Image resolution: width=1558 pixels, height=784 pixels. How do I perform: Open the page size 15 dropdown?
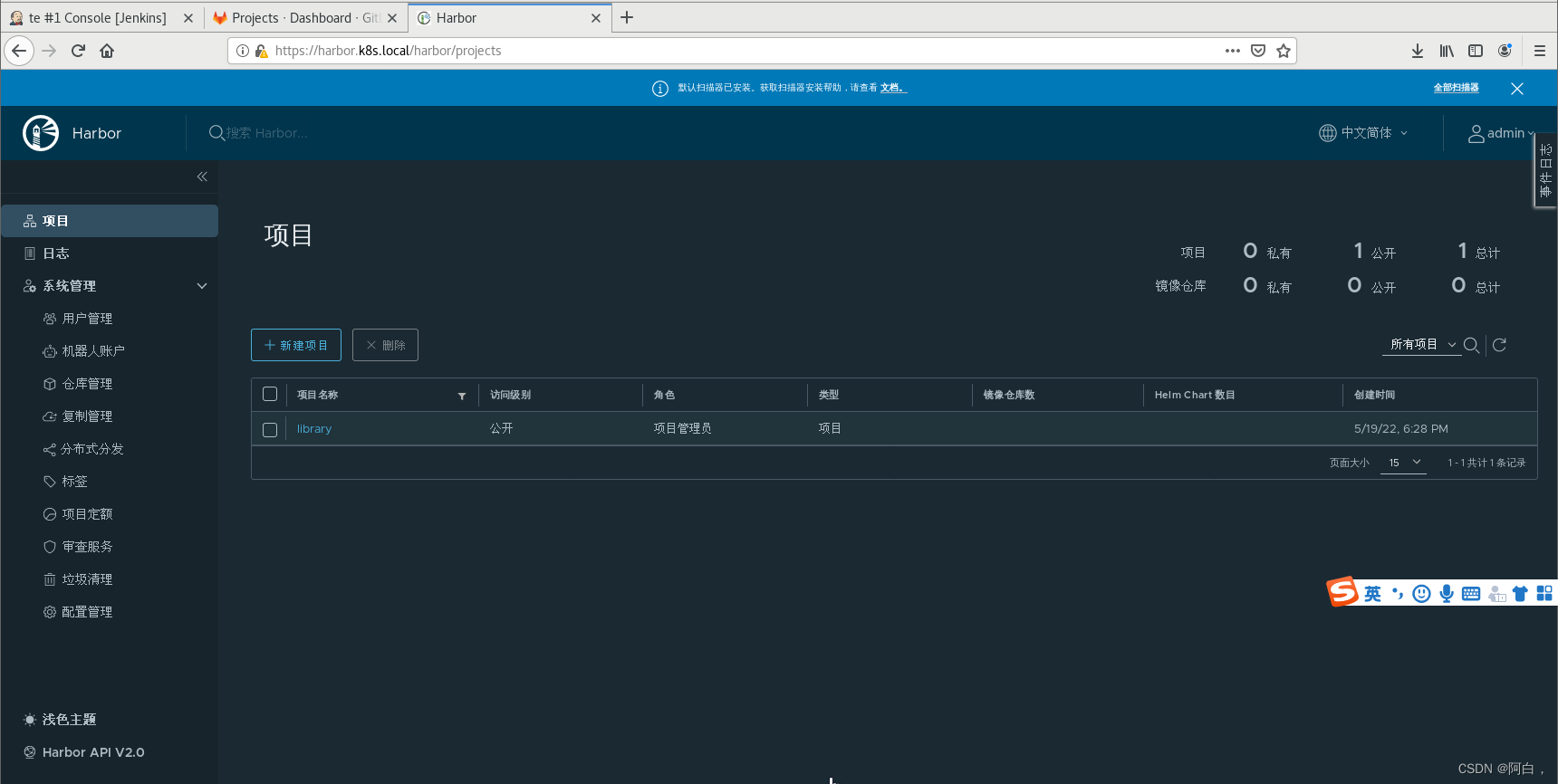coord(1403,463)
